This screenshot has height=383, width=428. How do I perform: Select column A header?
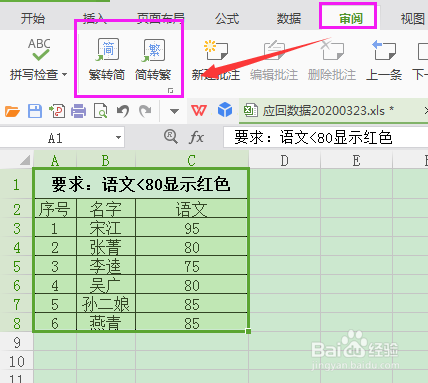coord(55,161)
